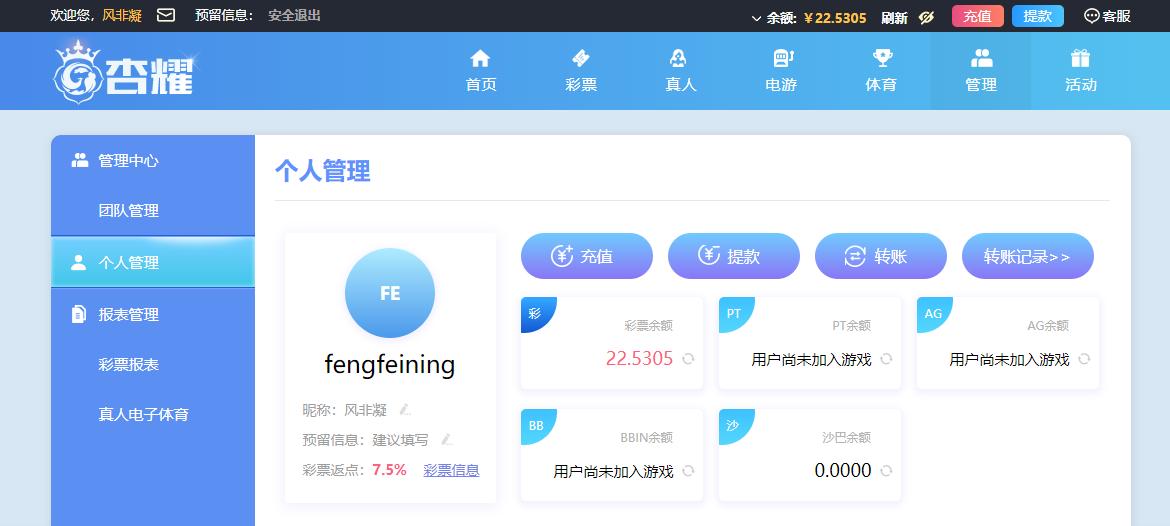Select 个人管理 in the sidebar

click(x=153, y=262)
